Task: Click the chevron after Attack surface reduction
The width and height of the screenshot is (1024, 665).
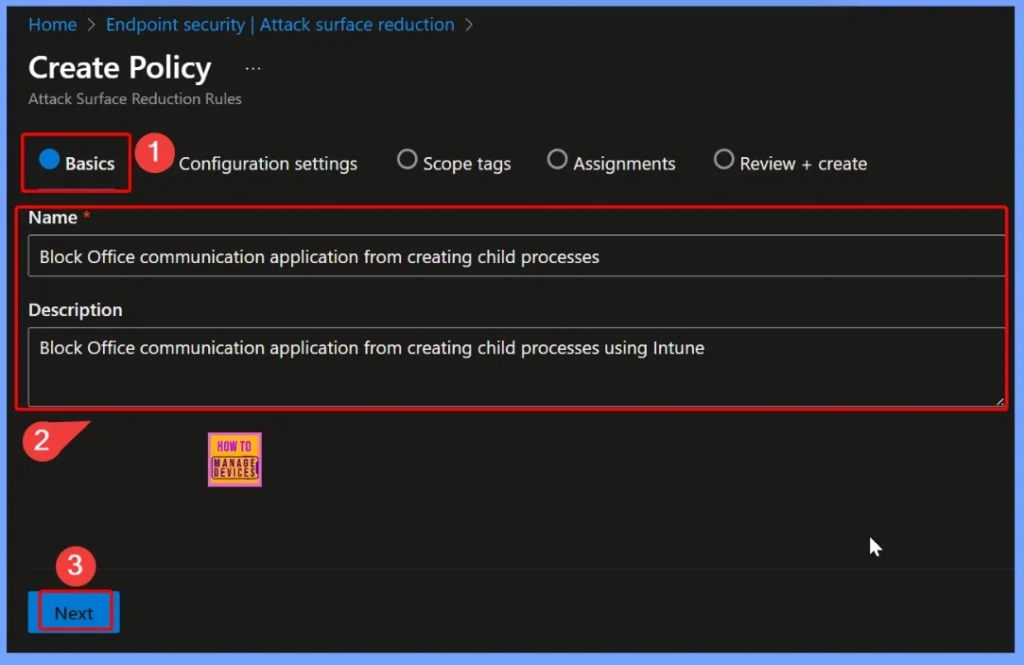Action: point(469,25)
